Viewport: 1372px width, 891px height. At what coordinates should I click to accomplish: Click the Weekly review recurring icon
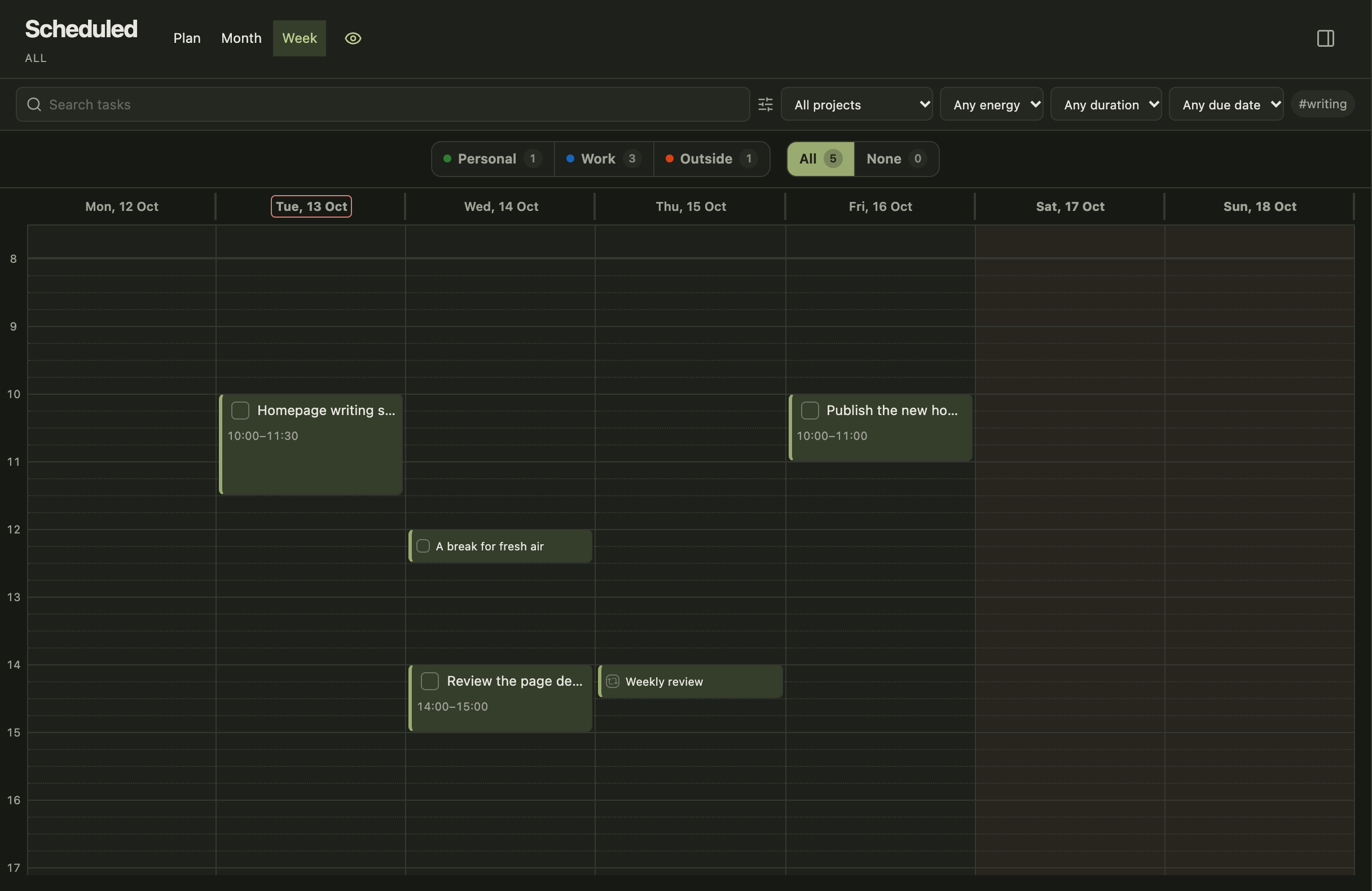[x=612, y=681]
